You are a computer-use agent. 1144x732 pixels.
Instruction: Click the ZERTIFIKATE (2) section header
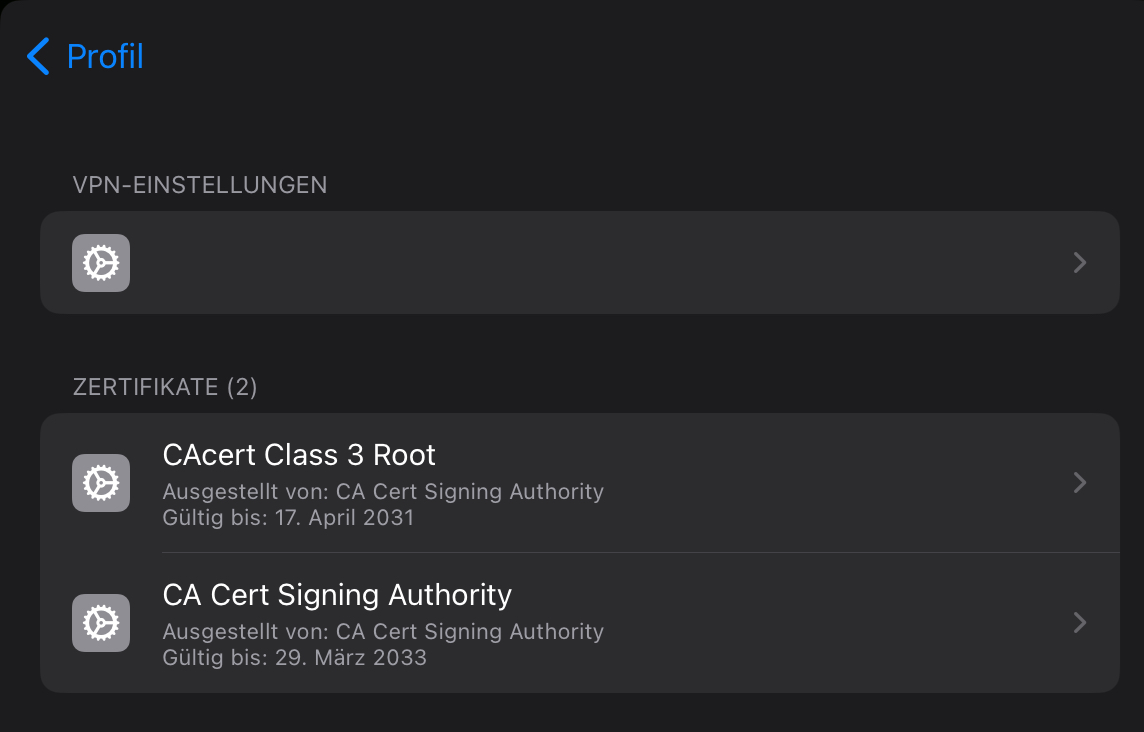[x=165, y=387]
